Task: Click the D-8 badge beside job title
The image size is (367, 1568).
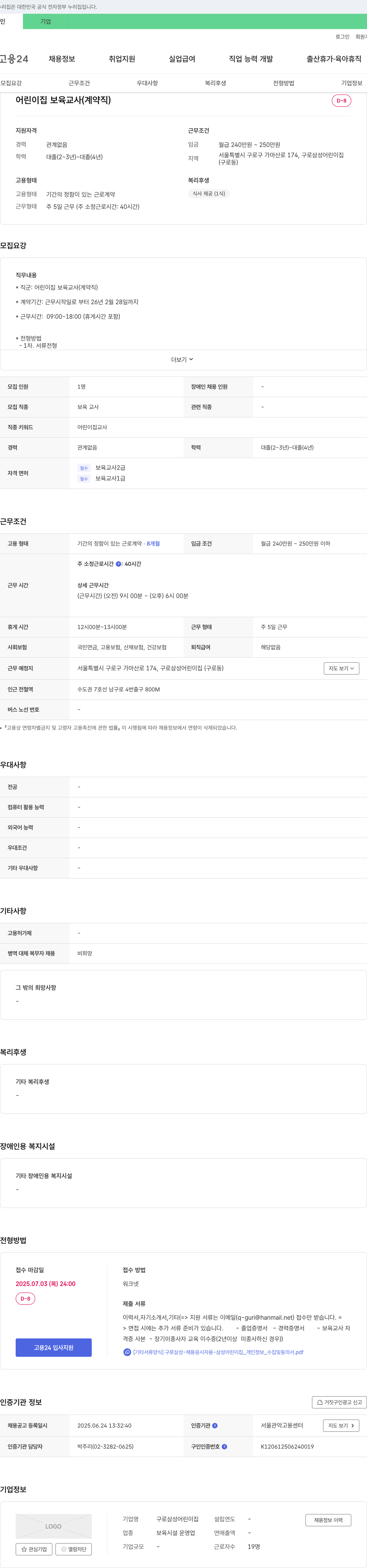Action: [341, 100]
